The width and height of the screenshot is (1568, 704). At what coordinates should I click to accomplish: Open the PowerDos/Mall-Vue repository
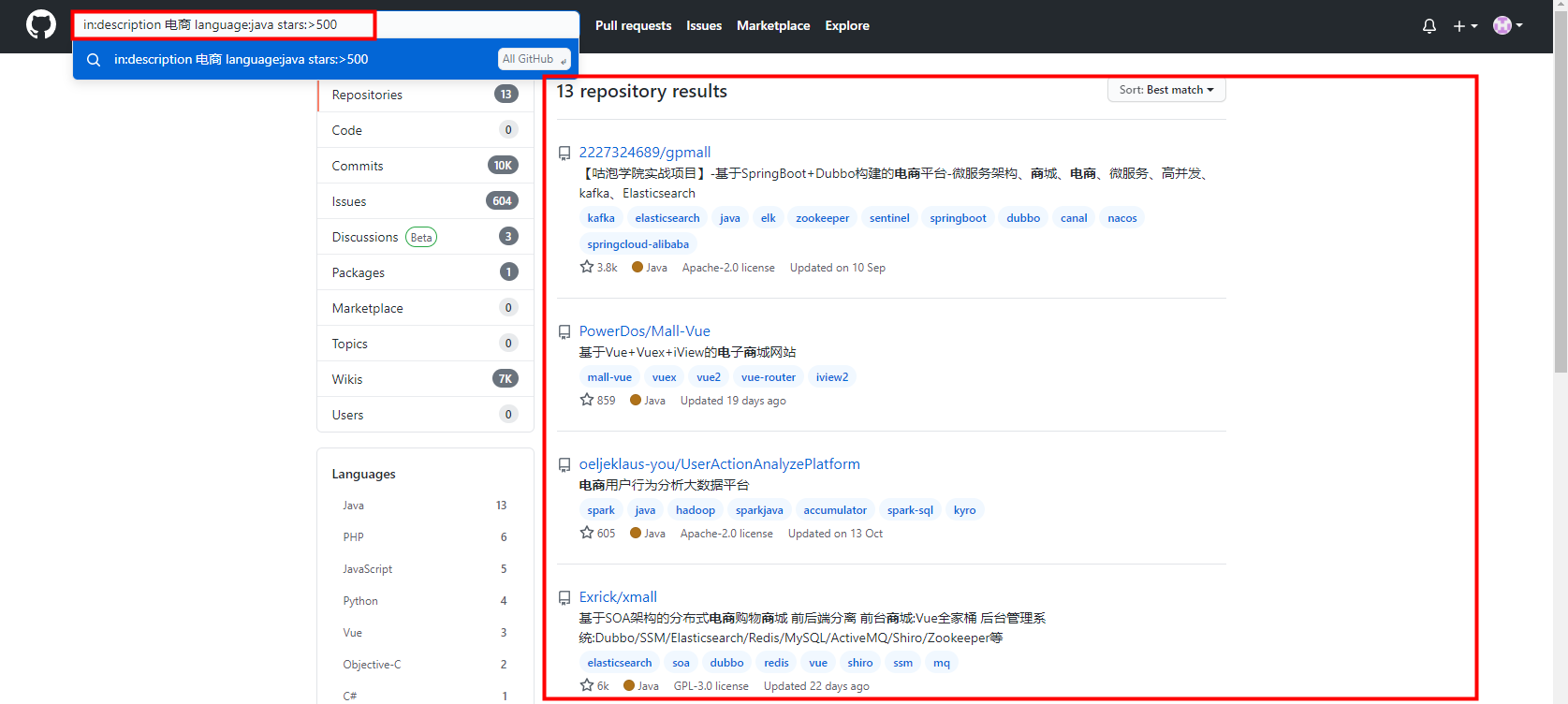click(645, 331)
